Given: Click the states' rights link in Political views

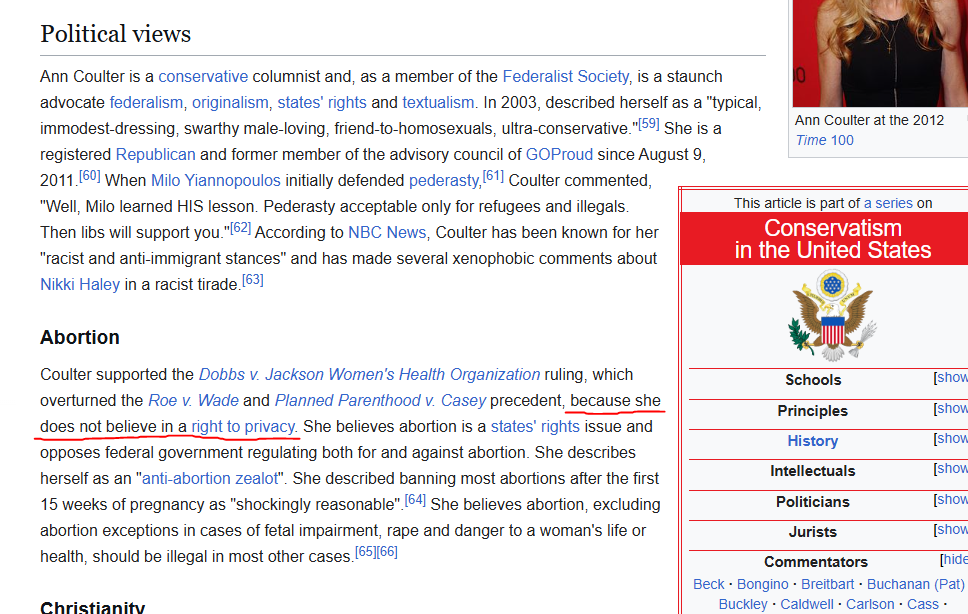Looking at the screenshot, I should click(x=322, y=102).
